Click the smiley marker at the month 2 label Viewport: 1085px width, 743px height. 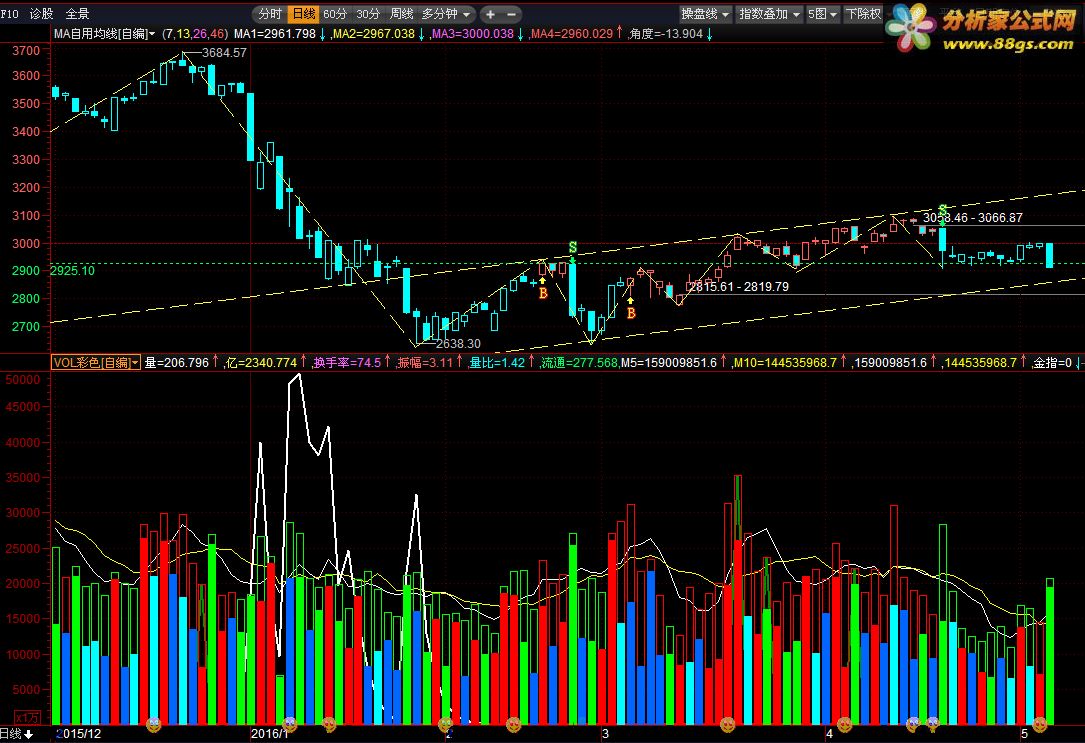pos(446,724)
